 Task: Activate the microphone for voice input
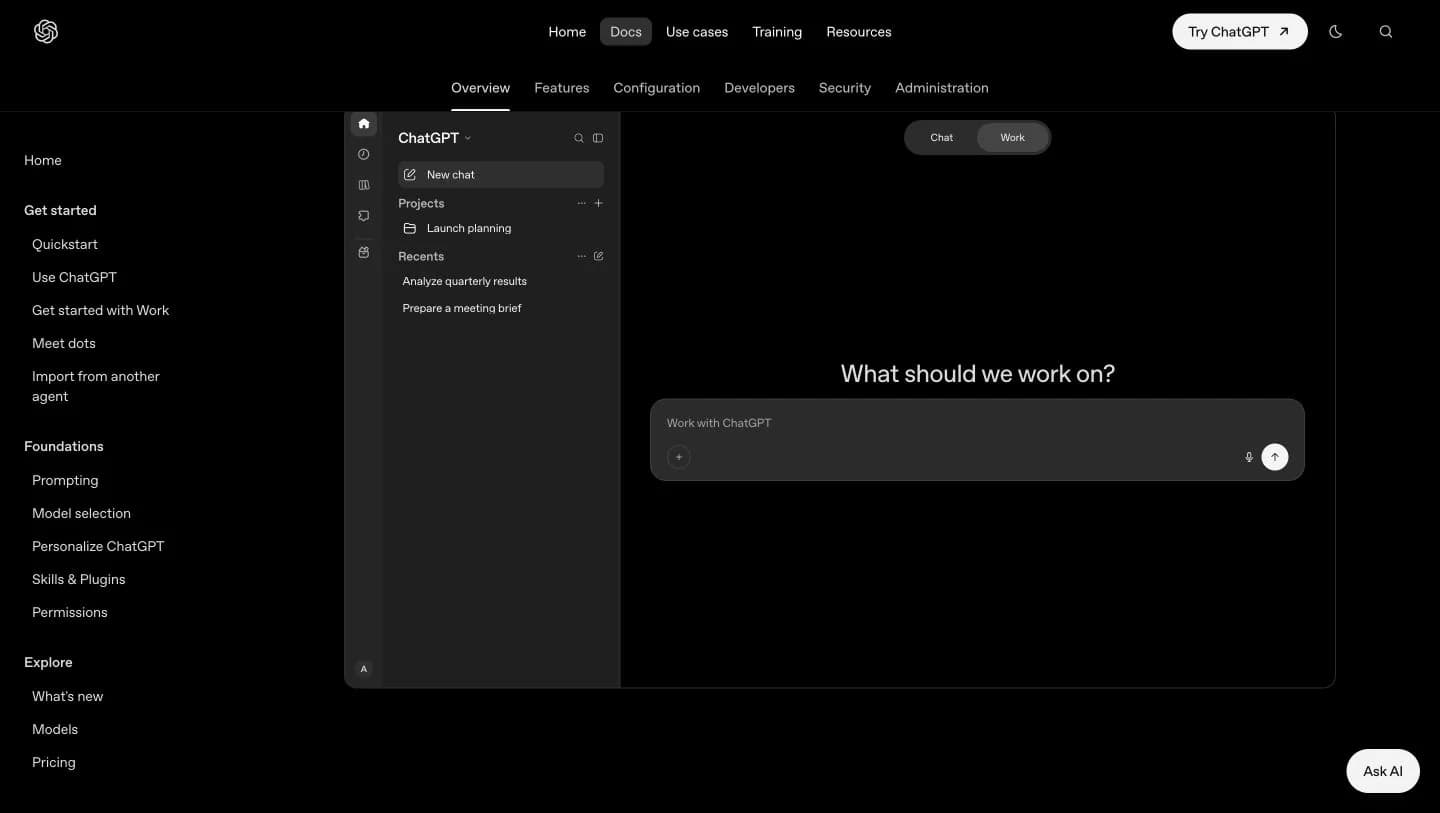(x=1249, y=457)
